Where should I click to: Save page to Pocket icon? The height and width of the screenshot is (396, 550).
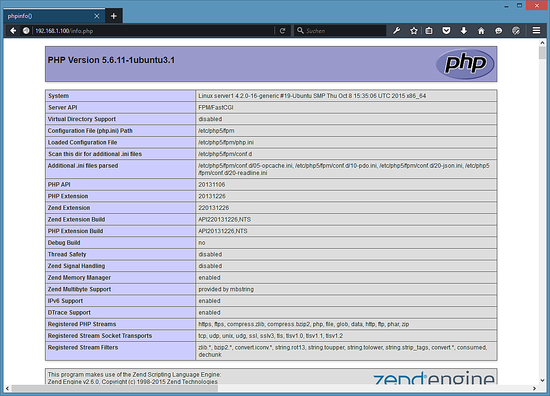(x=446, y=31)
